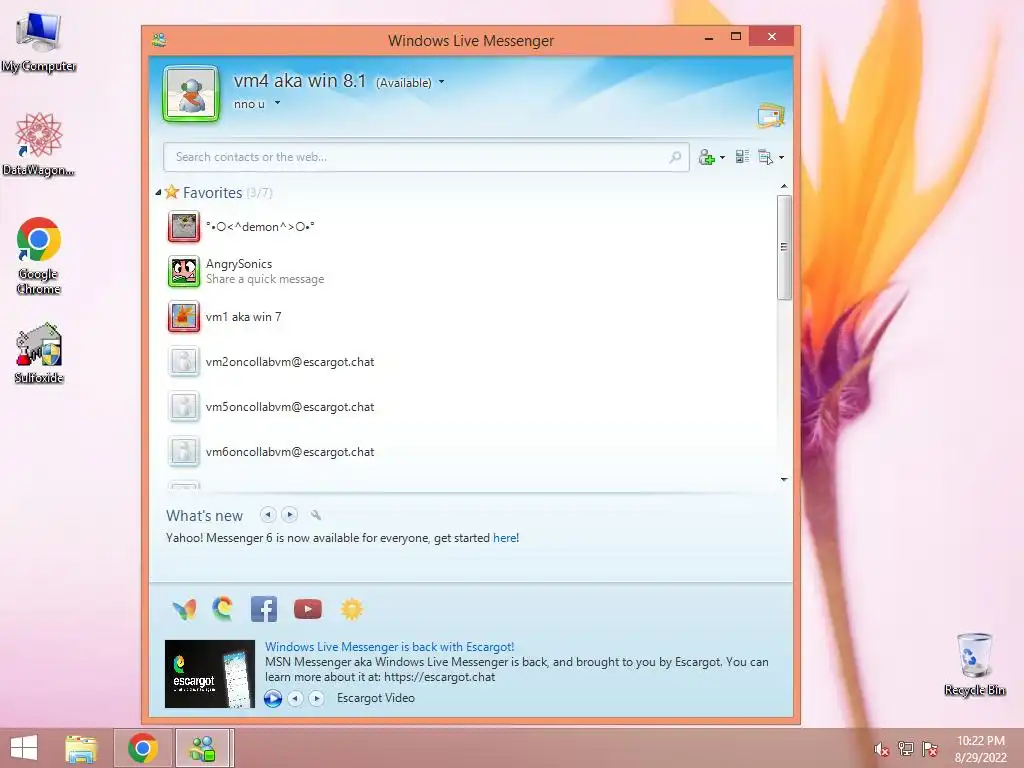
Task: Click the vm2oncollabvm offline avatar
Action: pyautogui.click(x=184, y=362)
